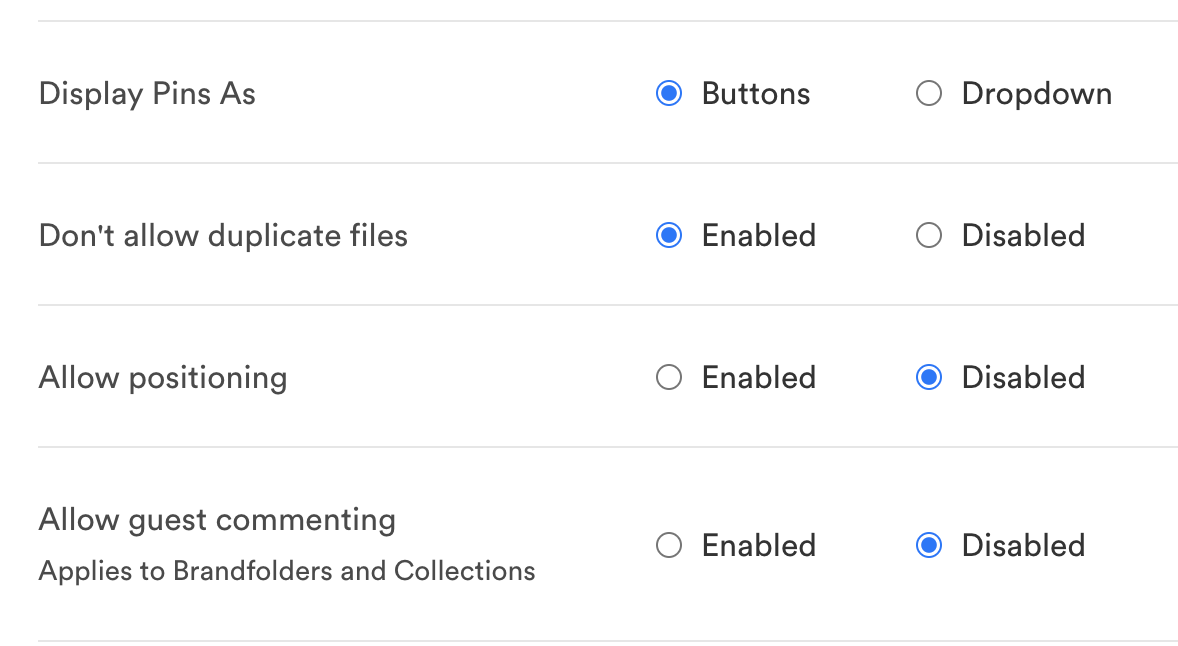
Task: Click the "Buttons" option label text
Action: (x=756, y=94)
